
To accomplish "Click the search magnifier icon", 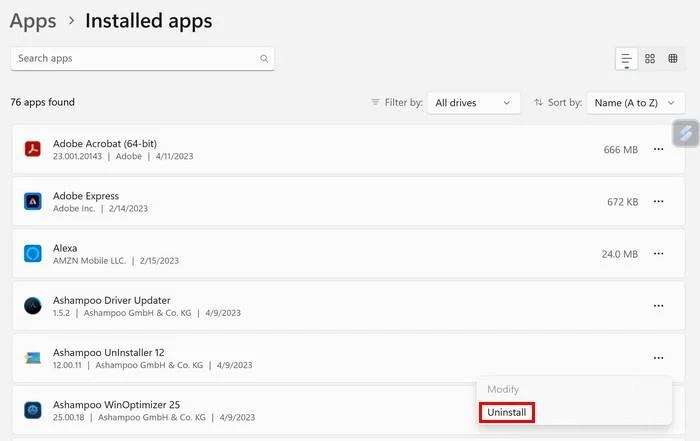I will (x=264, y=59).
